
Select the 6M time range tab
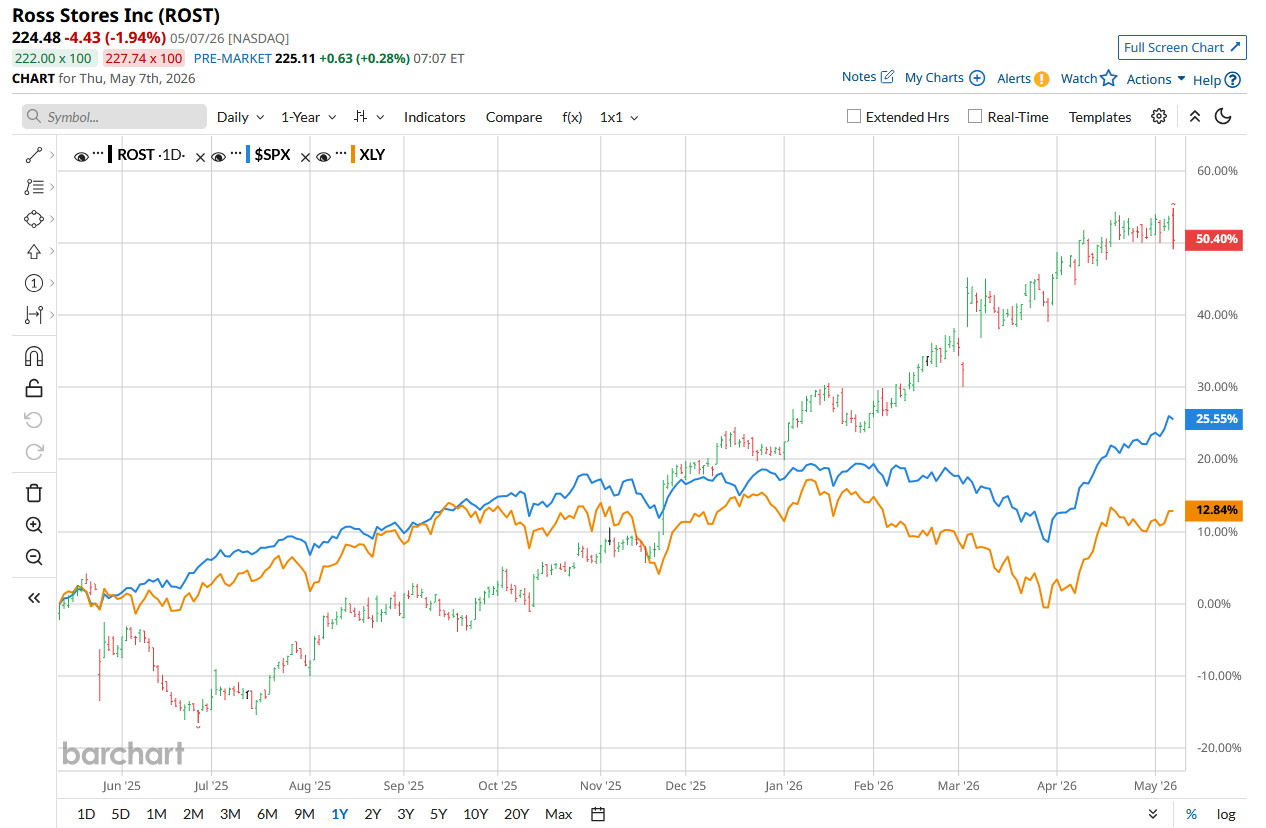coord(267,814)
